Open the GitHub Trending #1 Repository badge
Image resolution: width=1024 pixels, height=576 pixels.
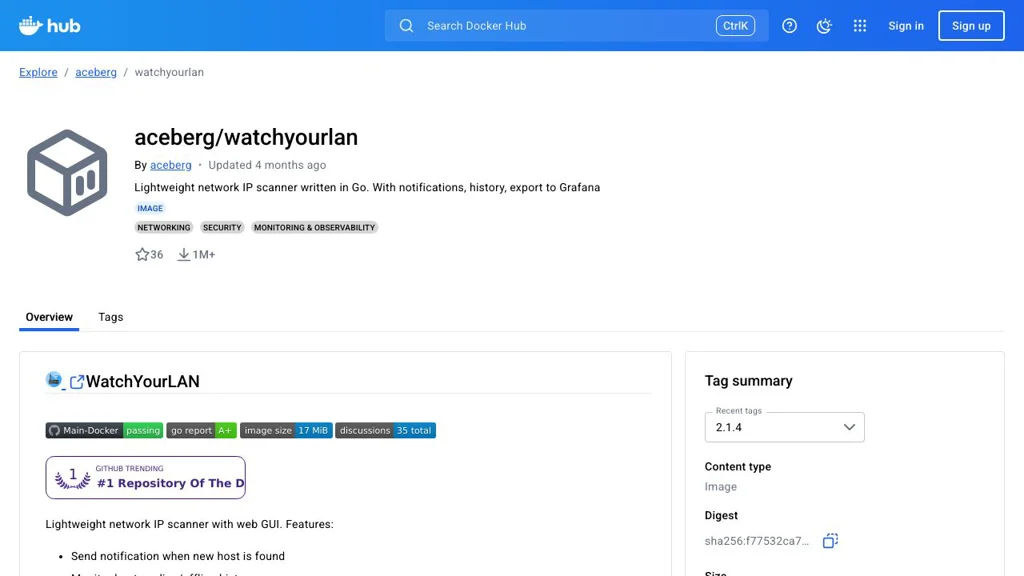146,477
